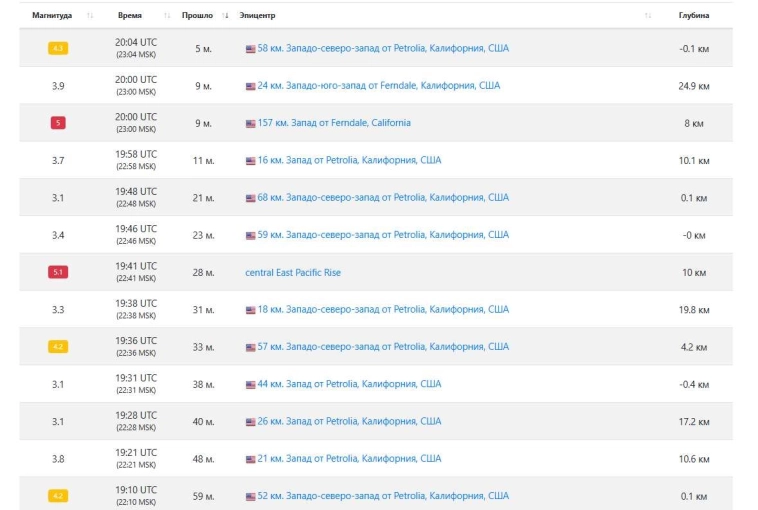The height and width of the screenshot is (510, 758).
Task: Click the Эпицентр column header label
Action: (258, 16)
